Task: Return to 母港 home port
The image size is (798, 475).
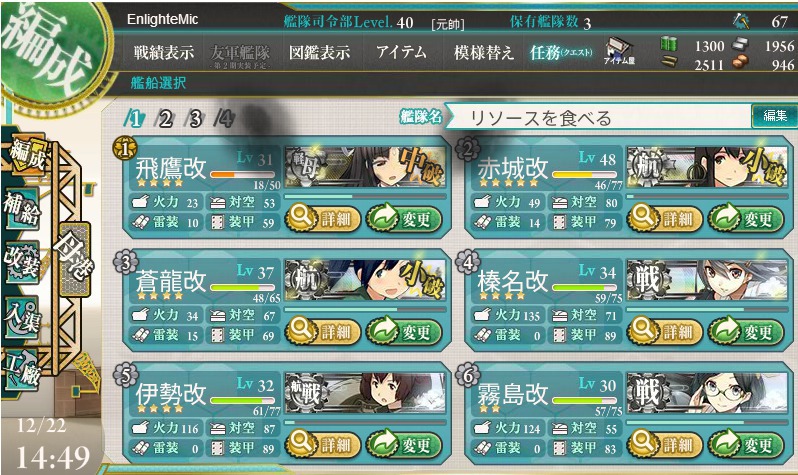Action: (x=74, y=259)
